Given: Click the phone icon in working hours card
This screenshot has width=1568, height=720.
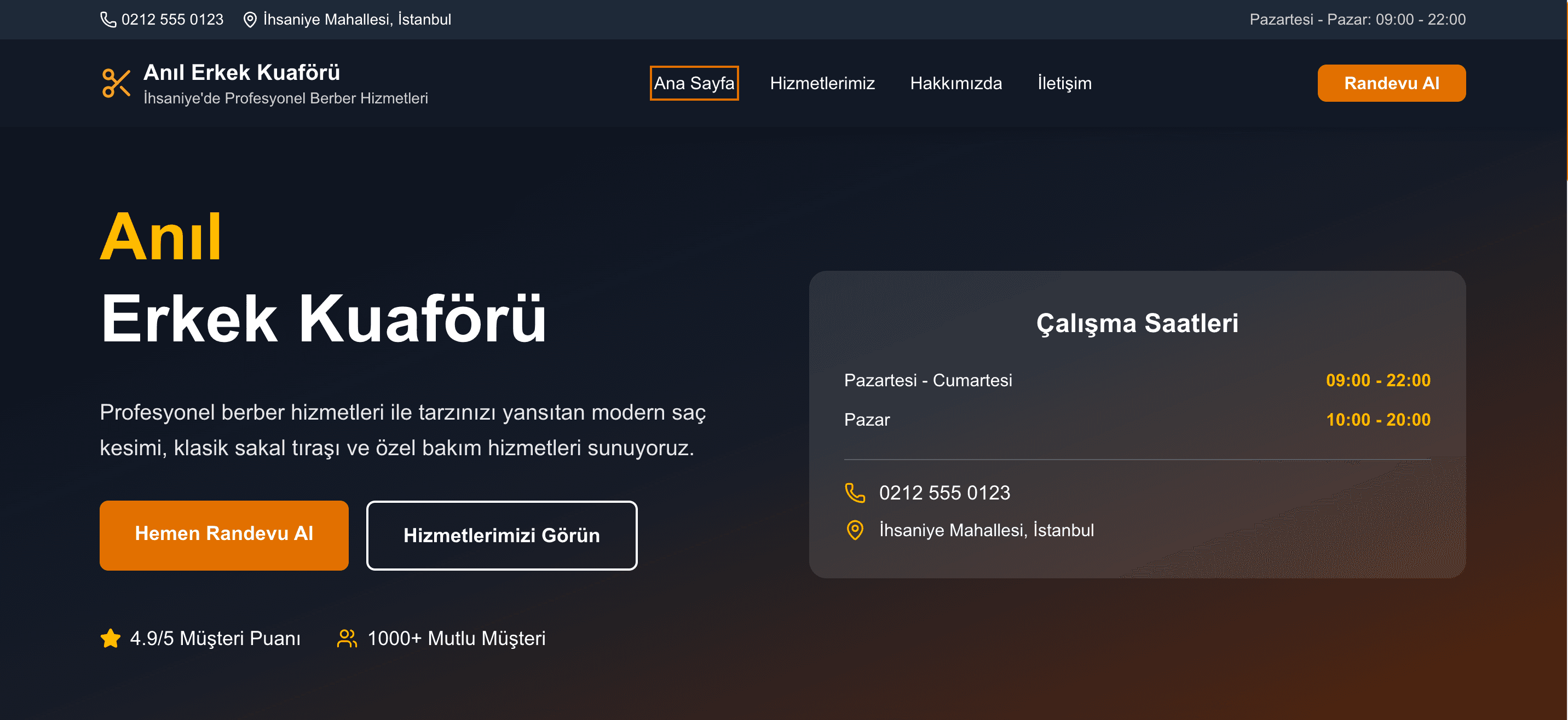Looking at the screenshot, I should coord(855,492).
